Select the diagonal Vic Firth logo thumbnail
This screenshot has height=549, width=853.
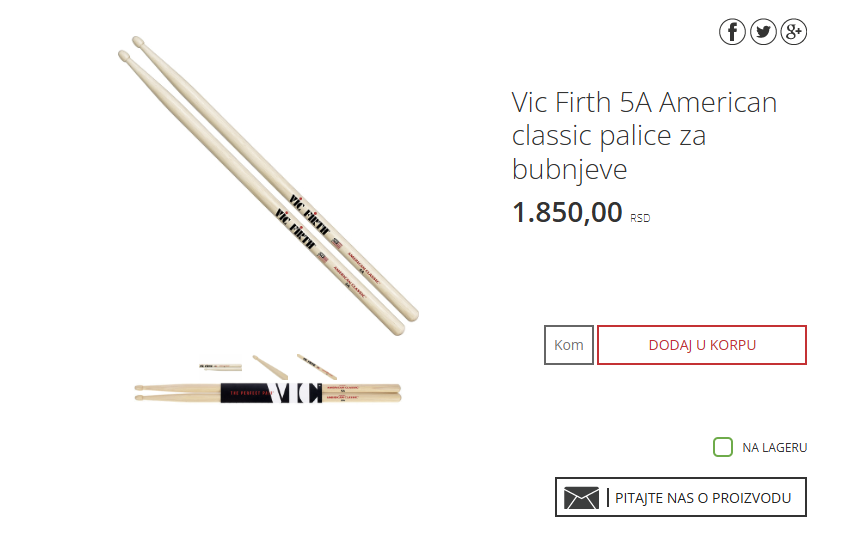(317, 367)
